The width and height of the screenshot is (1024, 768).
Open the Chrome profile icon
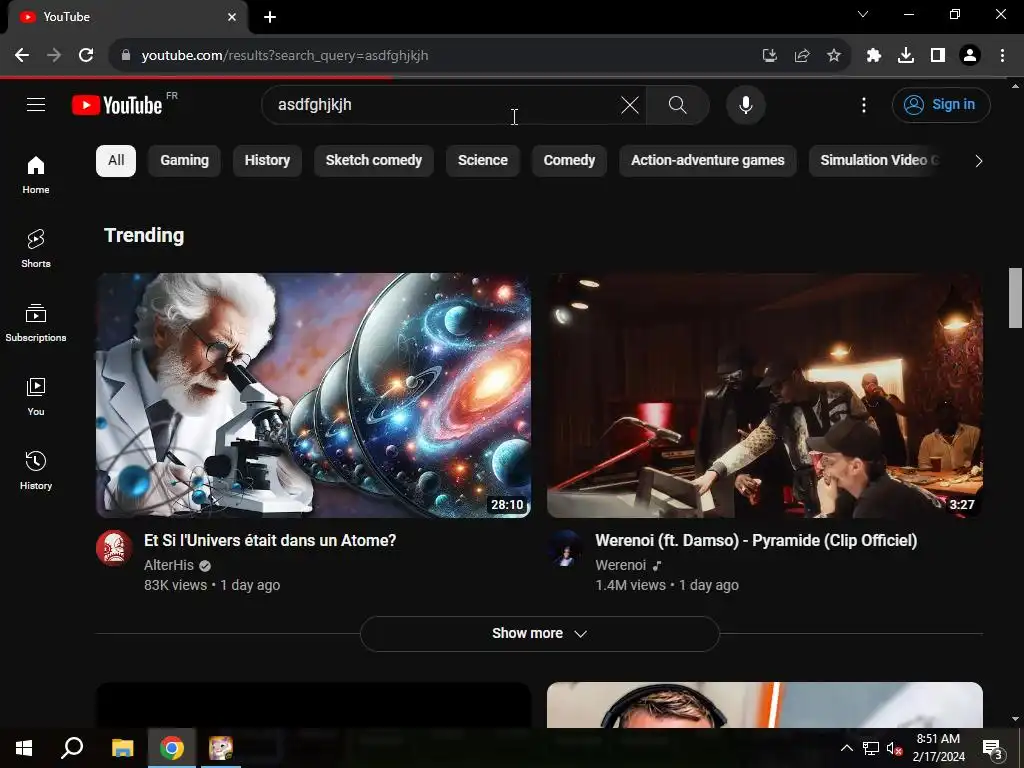pyautogui.click(x=970, y=56)
